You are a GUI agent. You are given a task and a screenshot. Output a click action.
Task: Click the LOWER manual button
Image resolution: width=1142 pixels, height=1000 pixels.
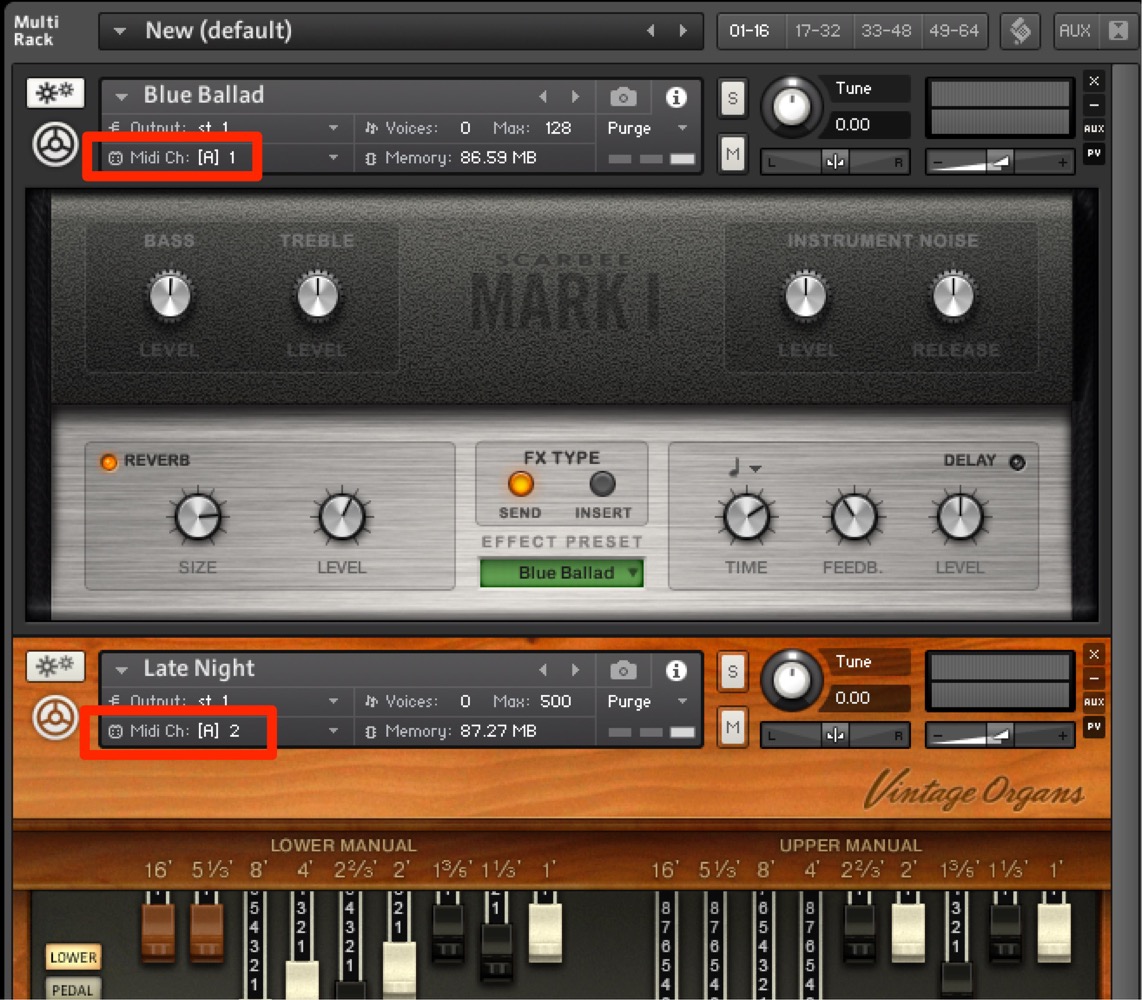click(x=73, y=957)
